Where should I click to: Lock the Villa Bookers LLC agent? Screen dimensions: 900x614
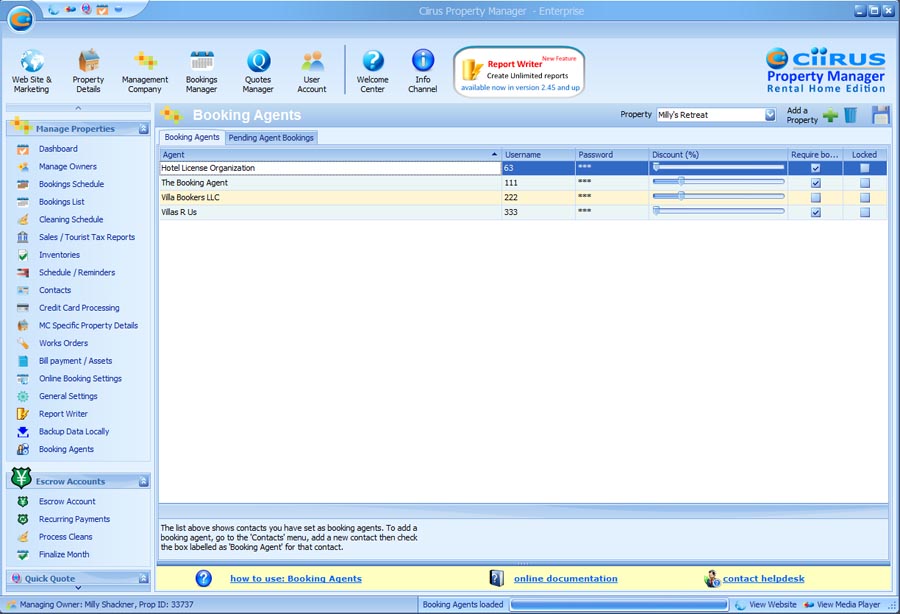(865, 198)
